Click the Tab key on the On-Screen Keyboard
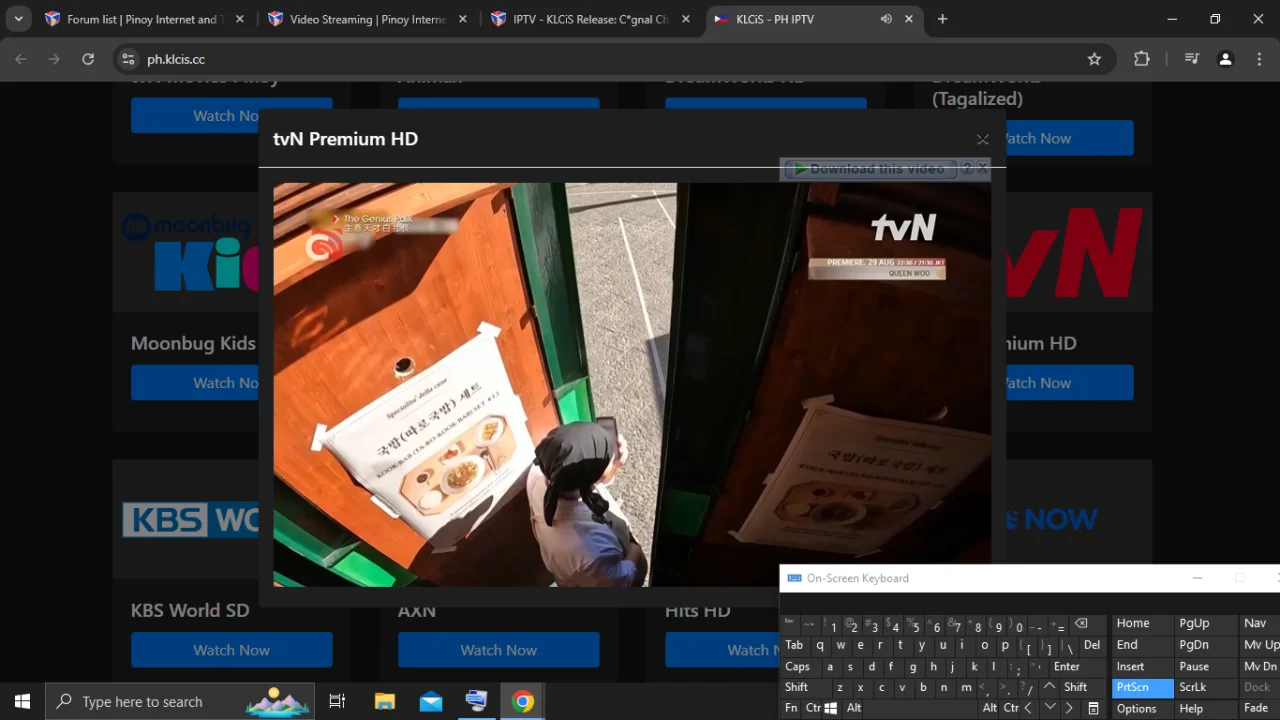Screen dimensions: 1280x720 click(x=794, y=645)
